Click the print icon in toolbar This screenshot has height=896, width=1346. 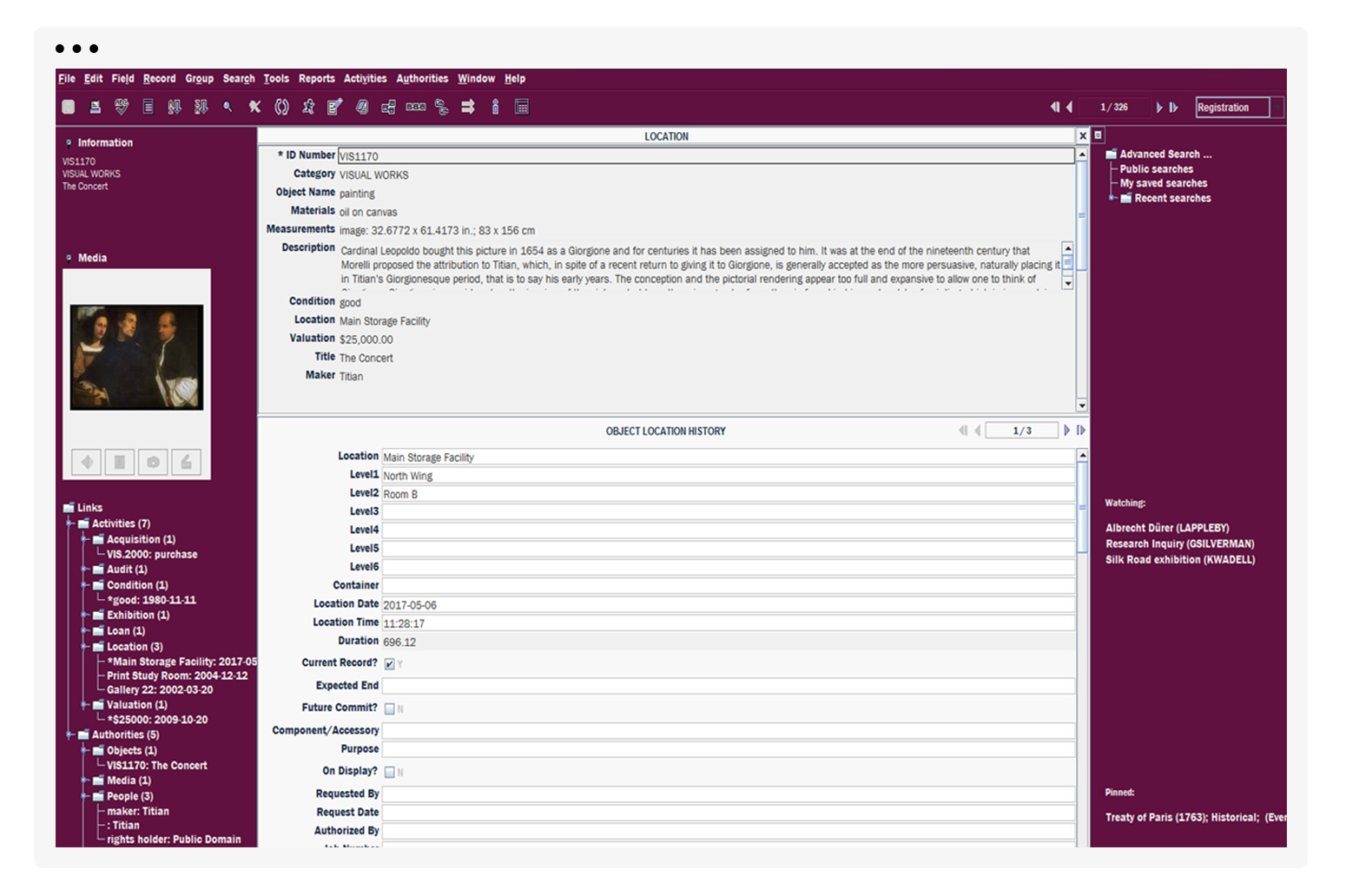click(96, 107)
